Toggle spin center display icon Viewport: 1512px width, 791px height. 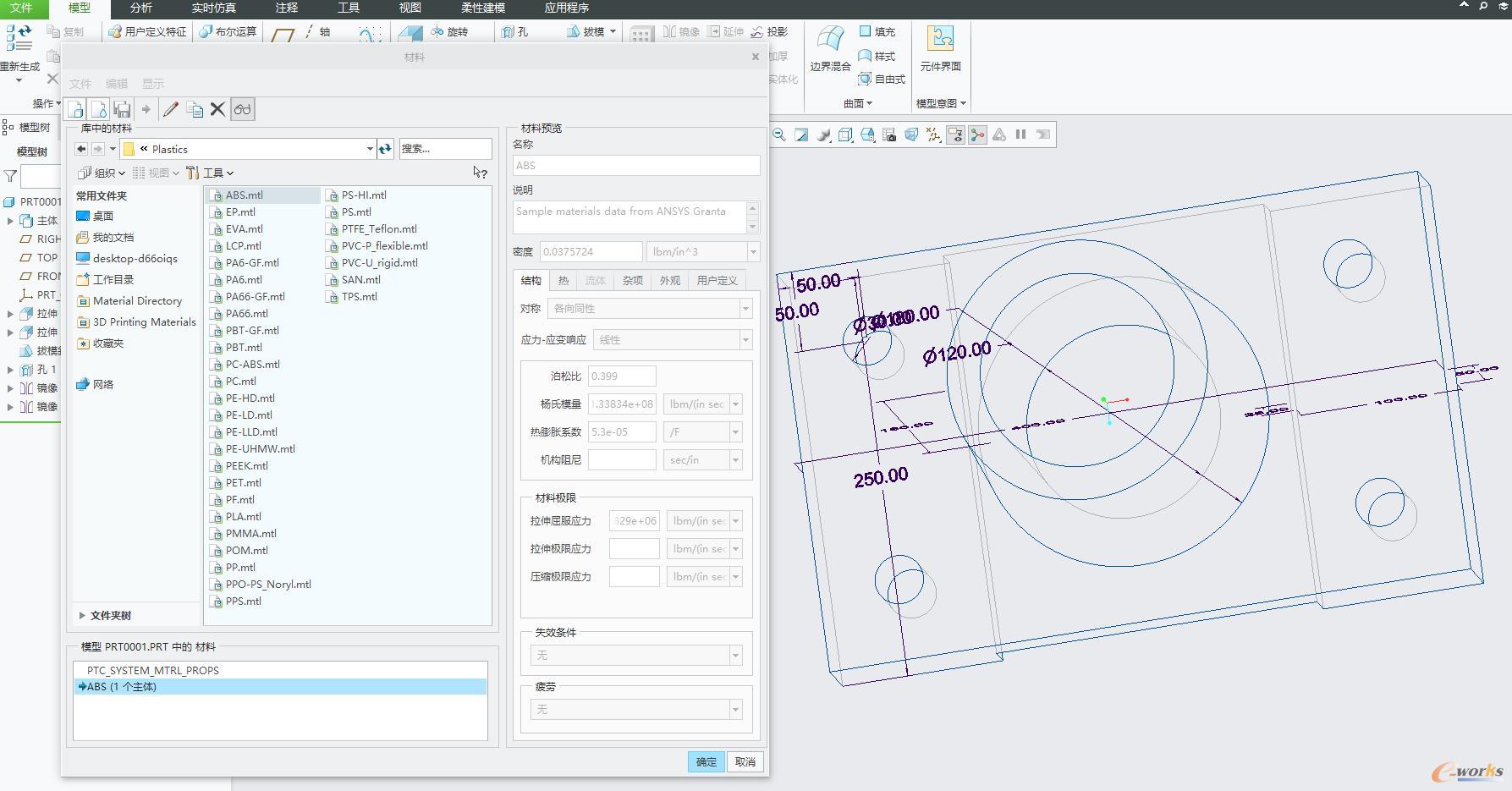tap(977, 135)
